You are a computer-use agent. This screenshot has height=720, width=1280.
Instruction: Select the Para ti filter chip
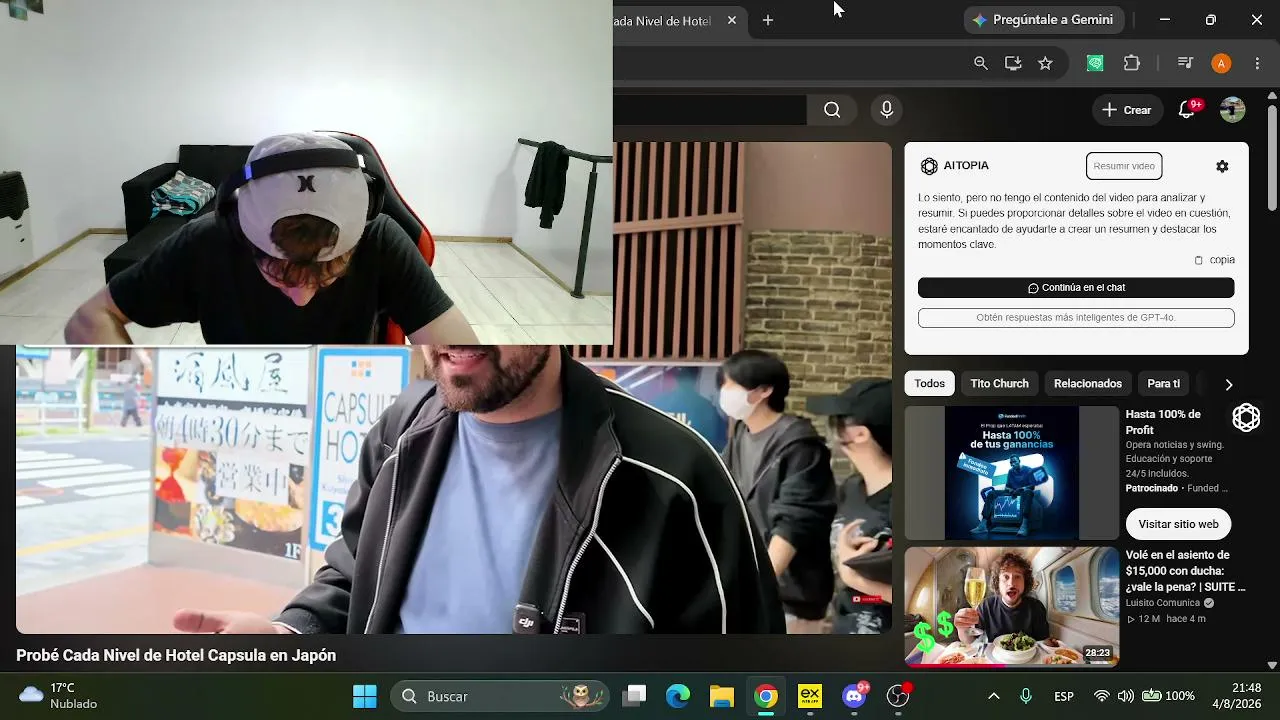pos(1163,384)
